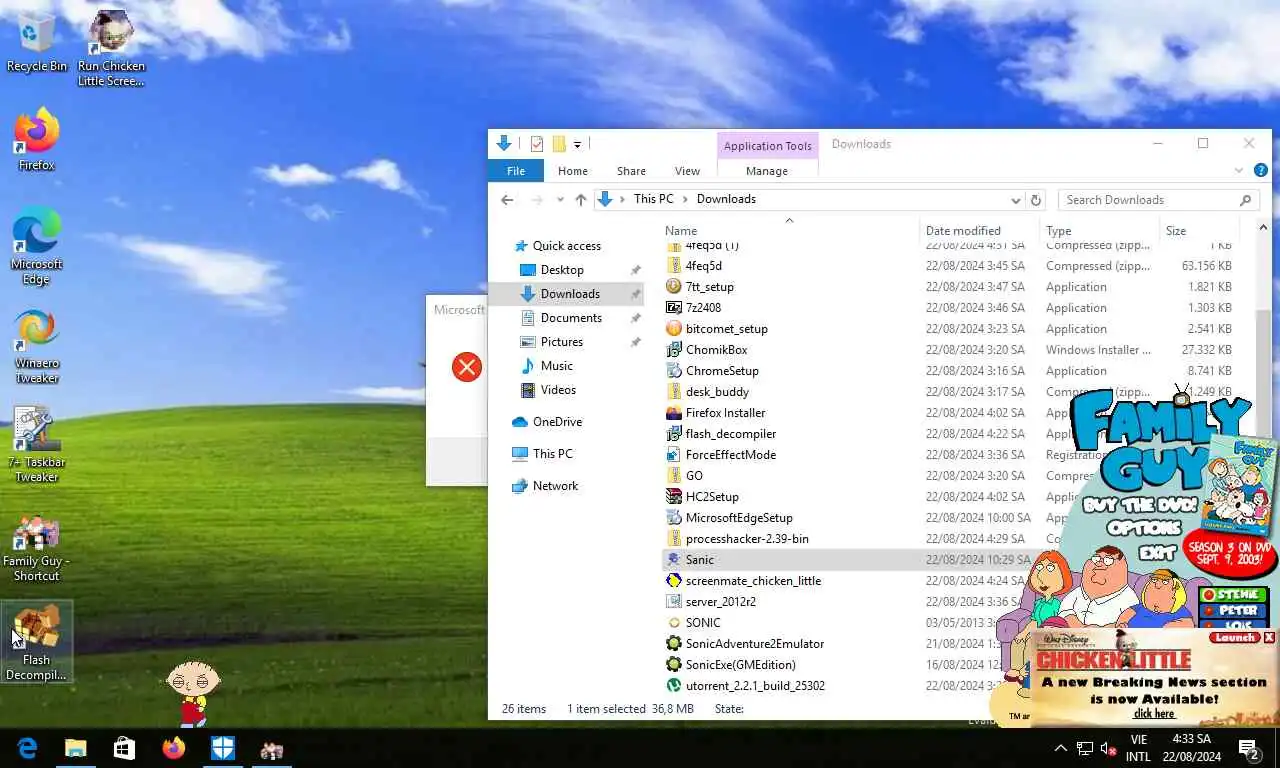Screen dimensions: 1280x768
Task: Switch to the Share ribbon tab
Action: click(x=631, y=171)
